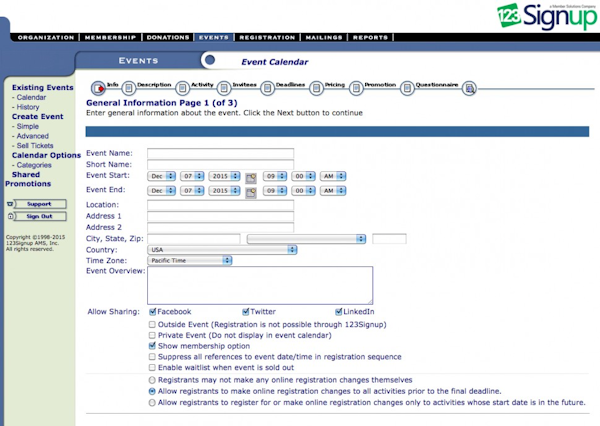
Task: Select Allow changes prior to final deadline radio
Action: pyautogui.click(x=152, y=391)
